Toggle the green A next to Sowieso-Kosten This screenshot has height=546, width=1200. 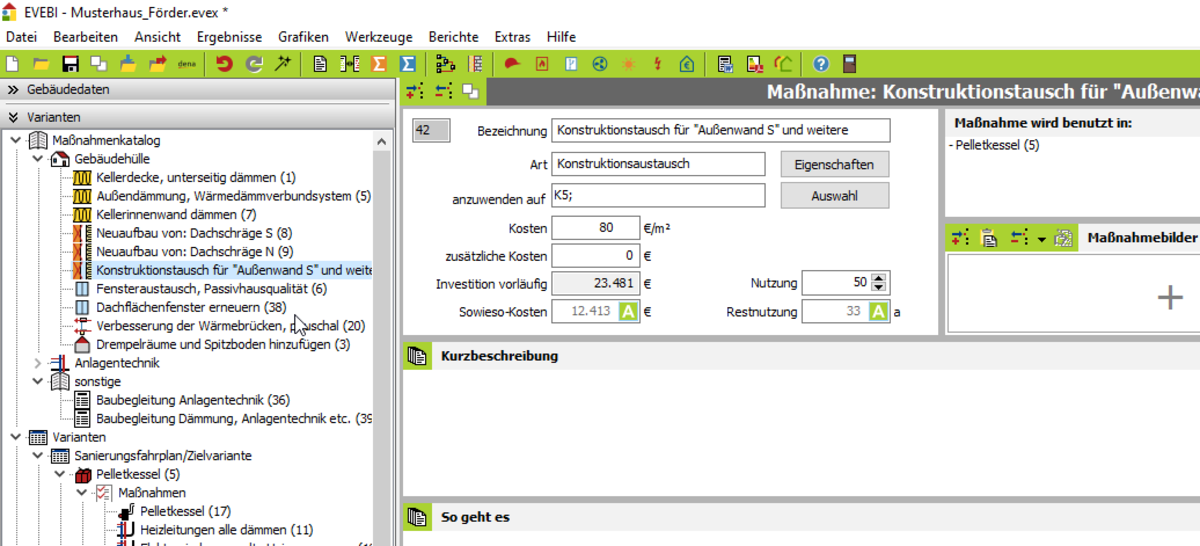point(628,312)
